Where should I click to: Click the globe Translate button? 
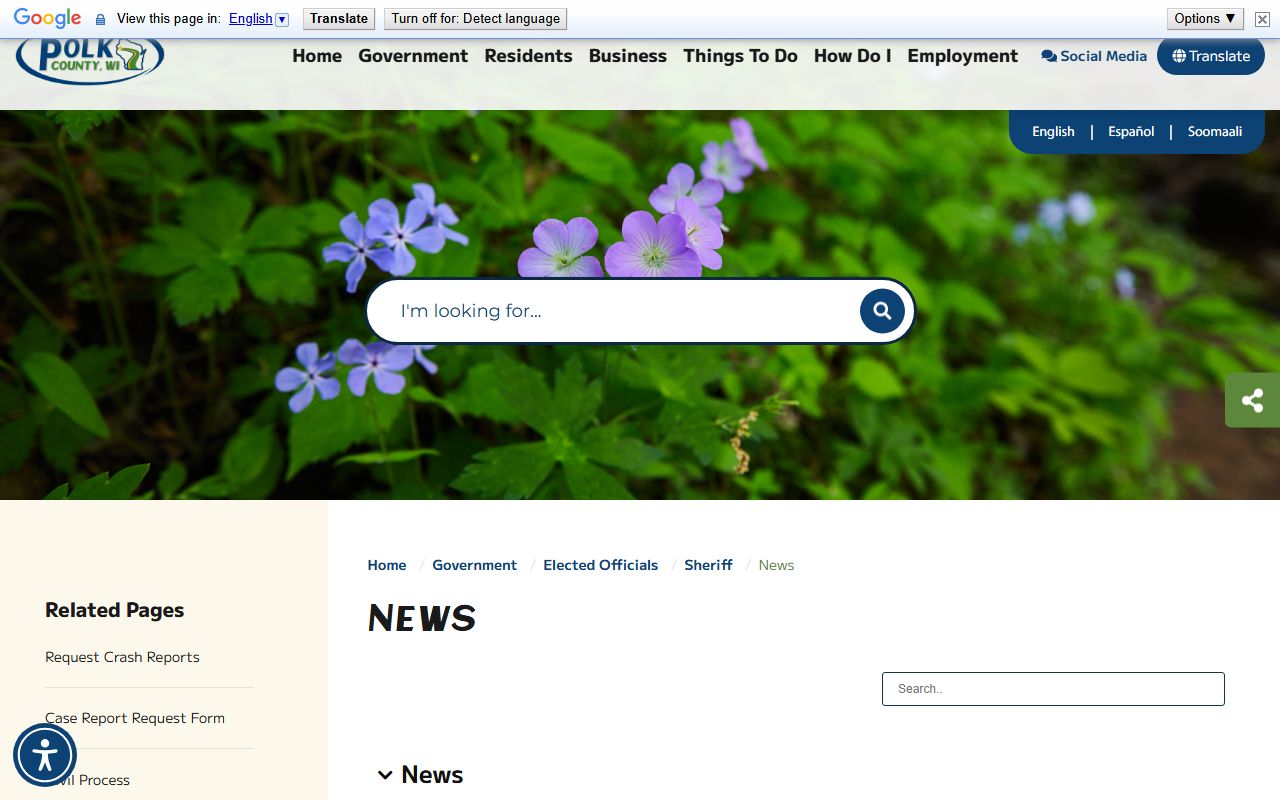click(1210, 56)
